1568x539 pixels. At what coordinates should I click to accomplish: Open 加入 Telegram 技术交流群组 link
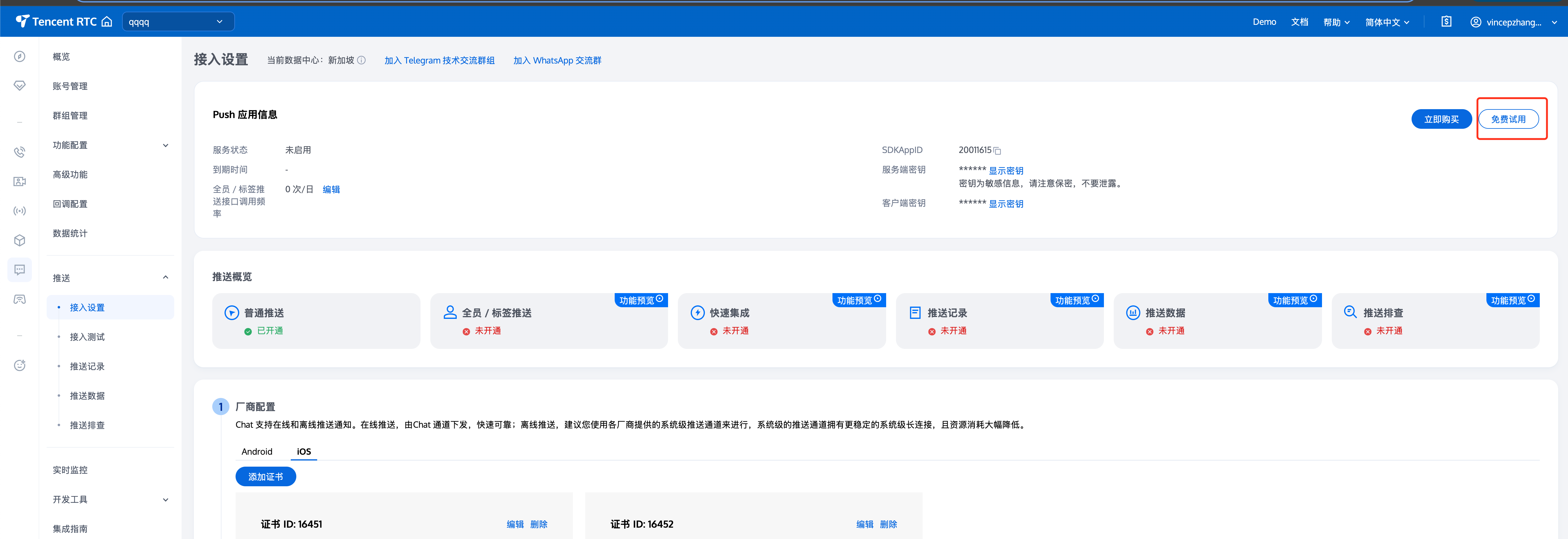point(439,60)
